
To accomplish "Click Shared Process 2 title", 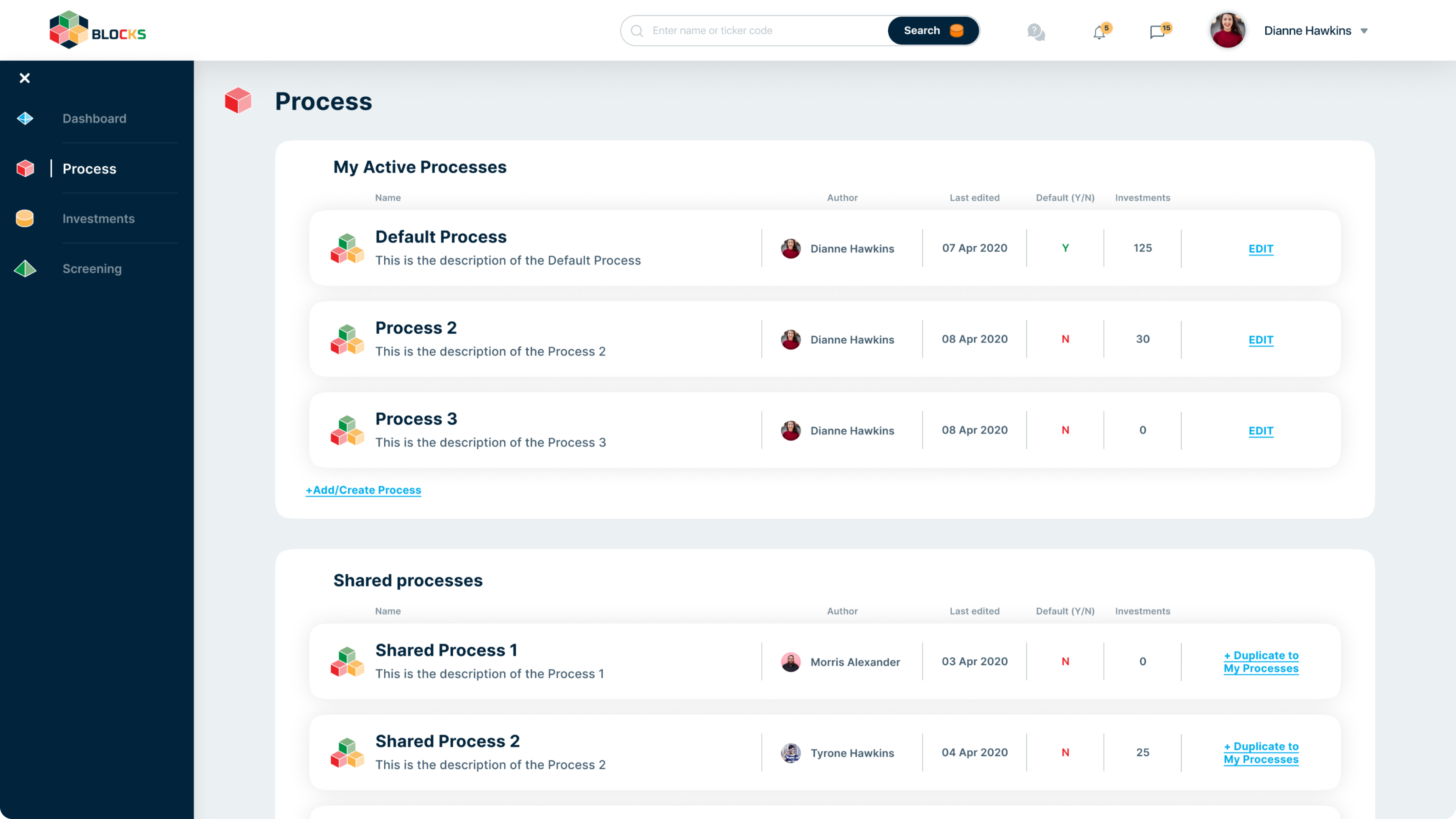I will click(448, 741).
